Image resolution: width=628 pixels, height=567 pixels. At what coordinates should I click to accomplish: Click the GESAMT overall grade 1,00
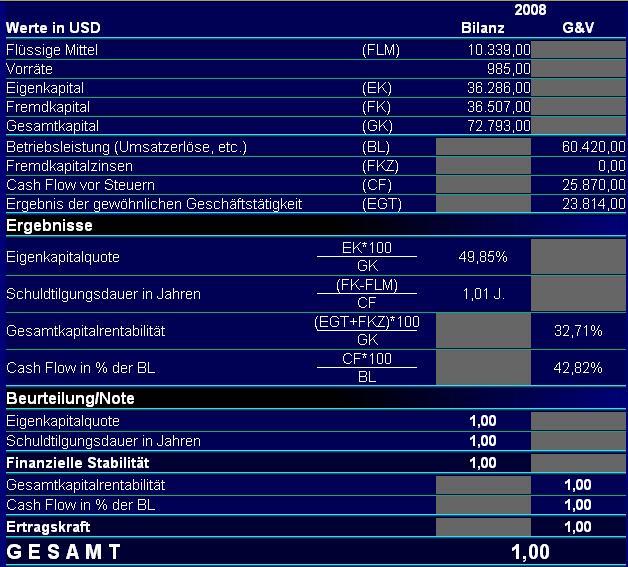coord(530,552)
